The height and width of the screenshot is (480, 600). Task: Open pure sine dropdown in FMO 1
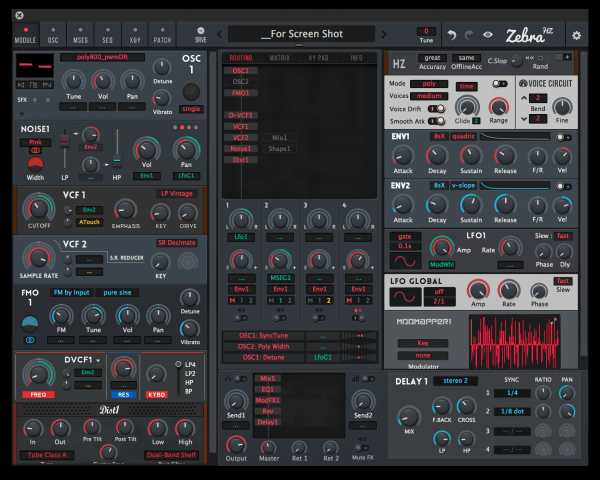117,292
